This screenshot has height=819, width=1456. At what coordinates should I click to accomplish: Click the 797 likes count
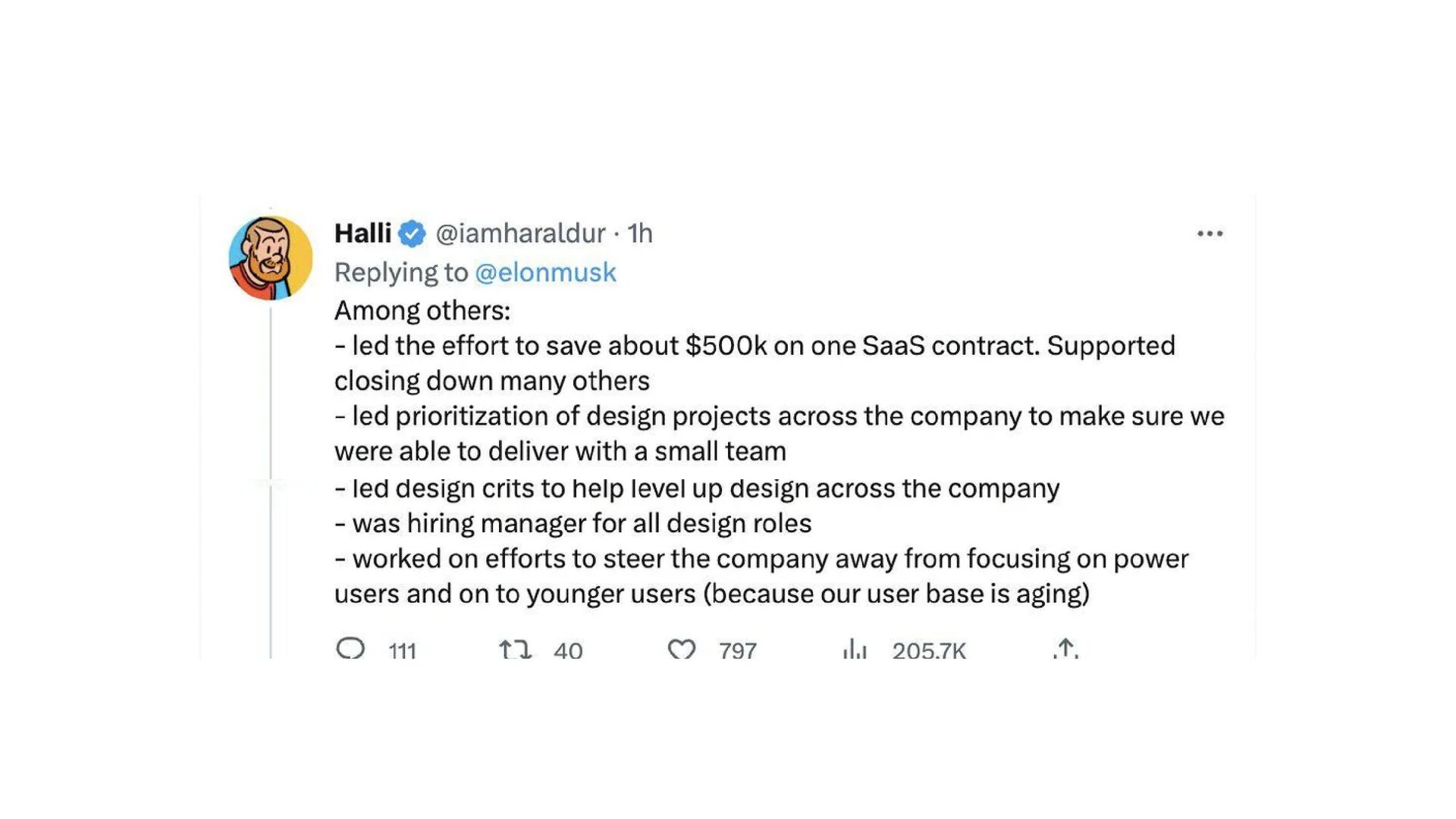(737, 651)
